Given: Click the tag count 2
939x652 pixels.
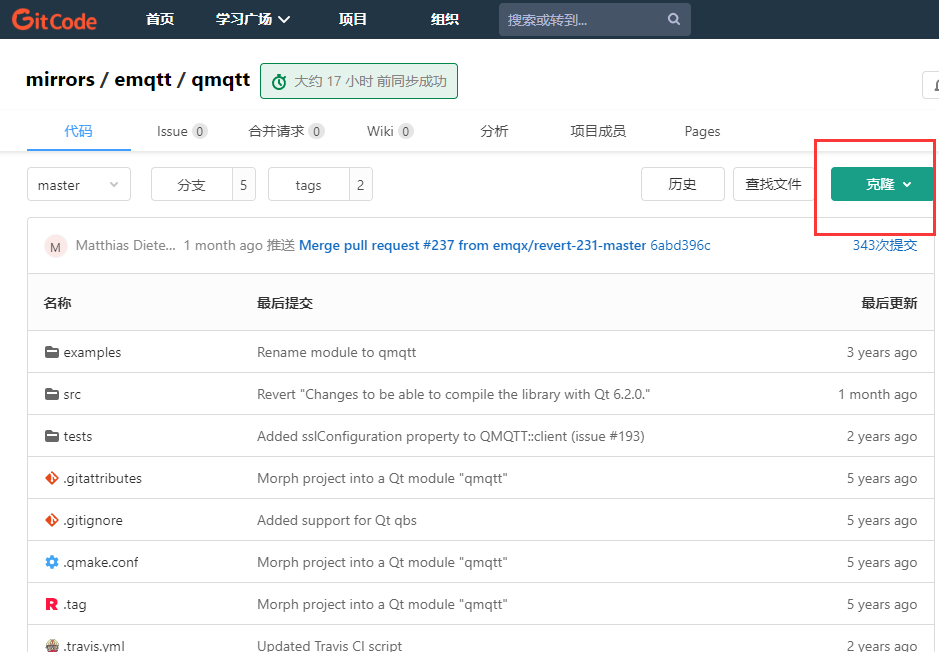Looking at the screenshot, I should coord(361,184).
